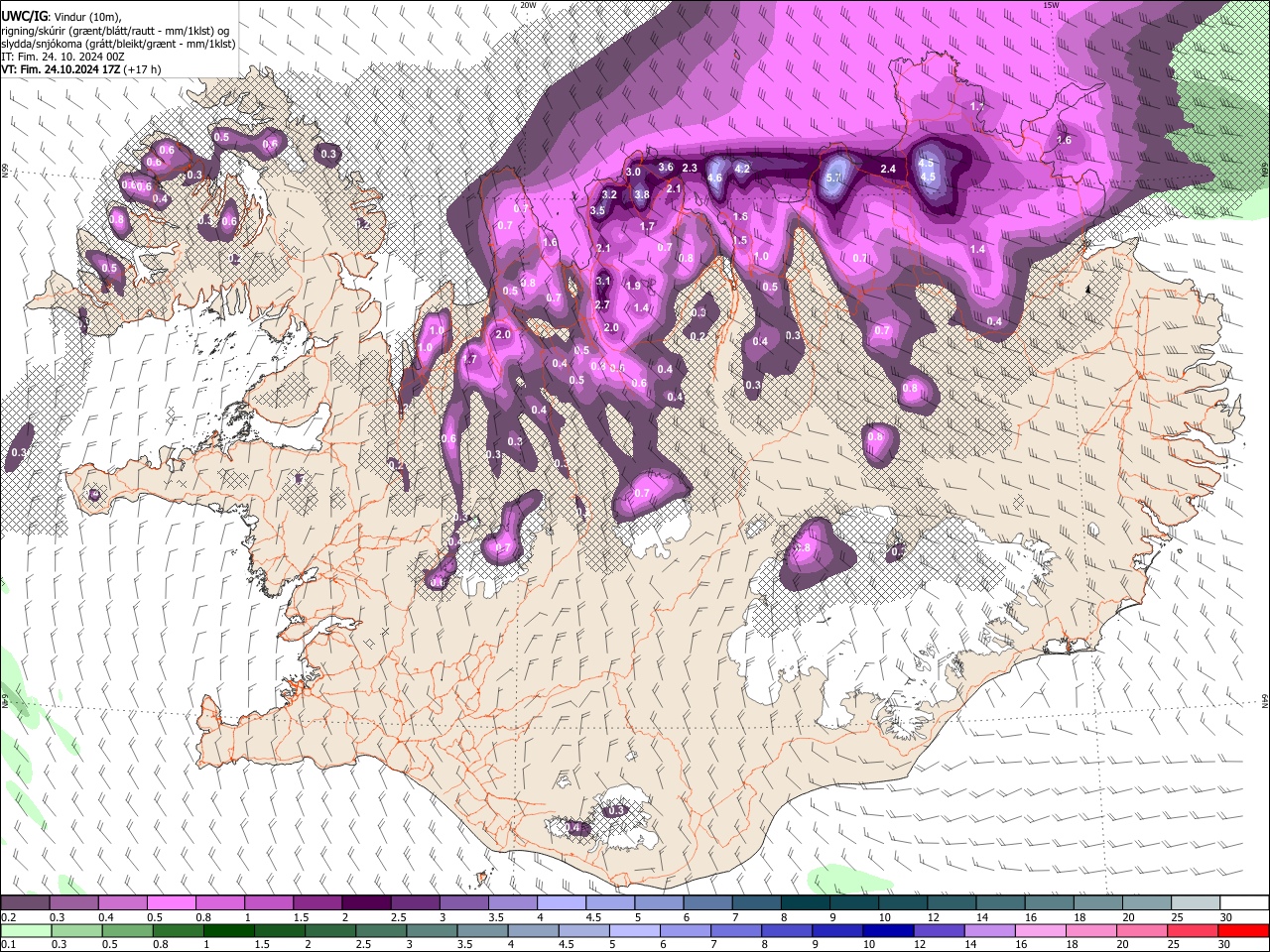The height and width of the screenshot is (952, 1270).
Task: Pick the bright red 30 rain swatch
Action: [1241, 931]
